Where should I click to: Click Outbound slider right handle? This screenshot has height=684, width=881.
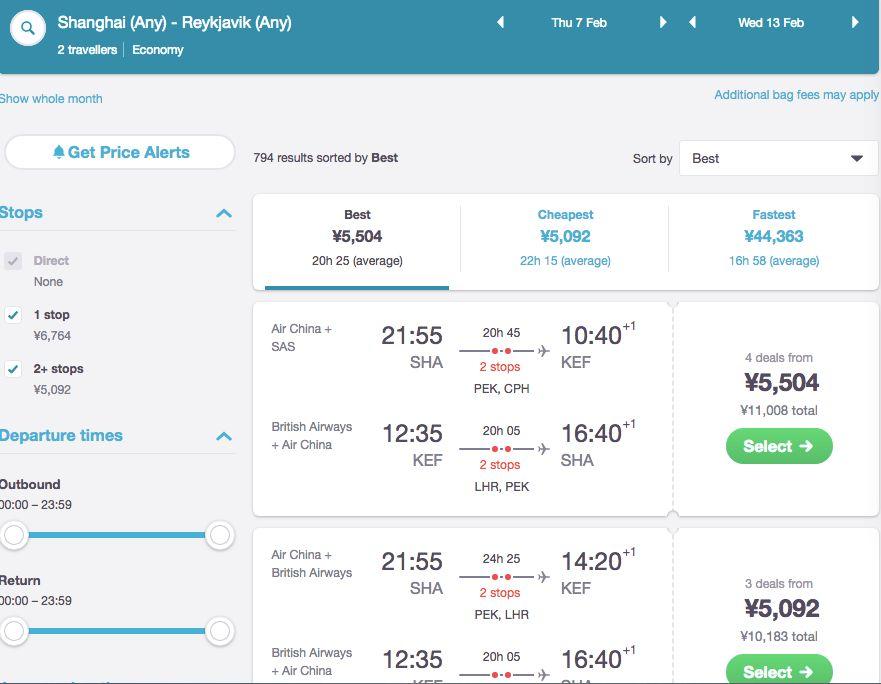pos(219,535)
